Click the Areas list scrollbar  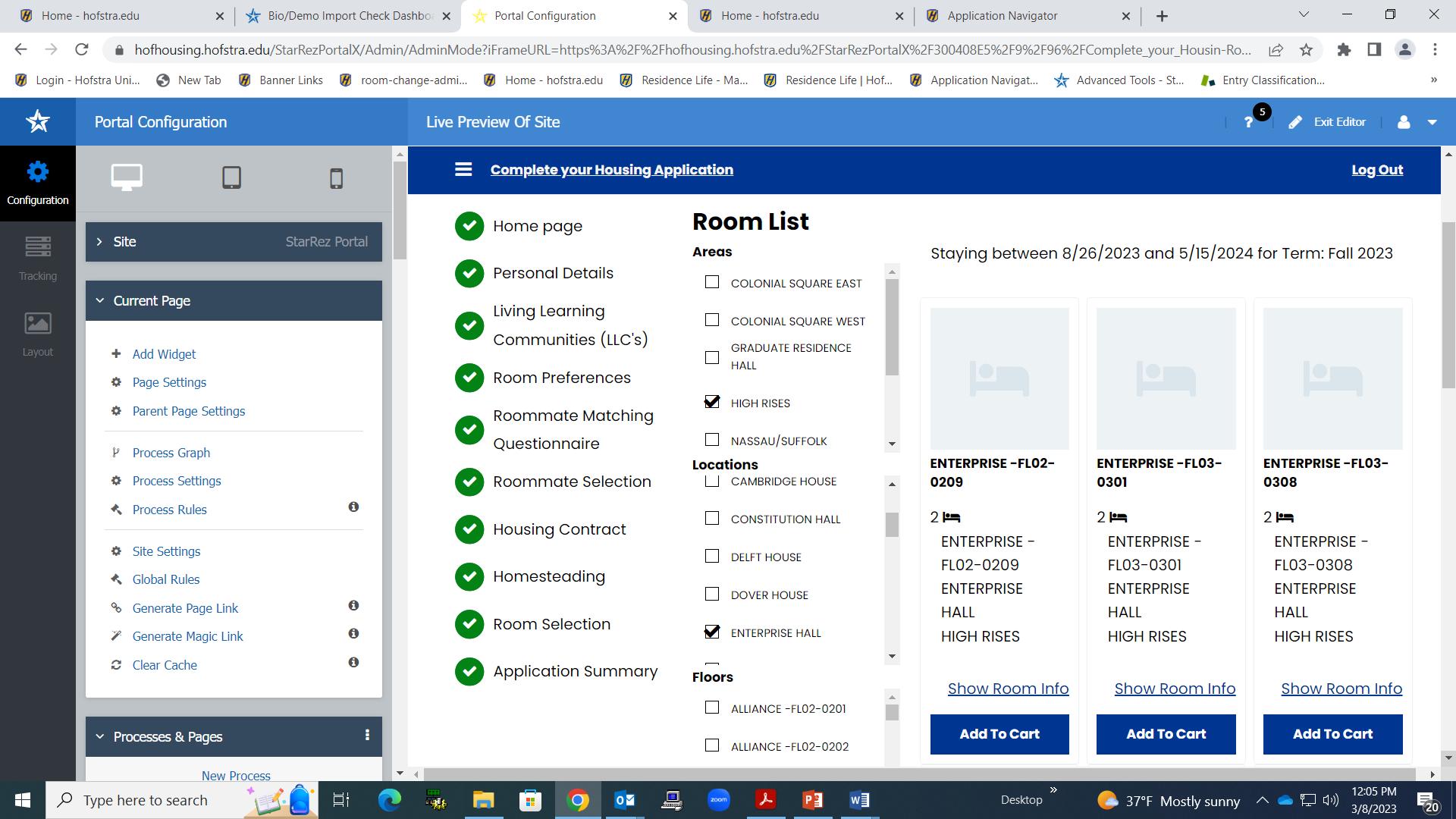892,326
